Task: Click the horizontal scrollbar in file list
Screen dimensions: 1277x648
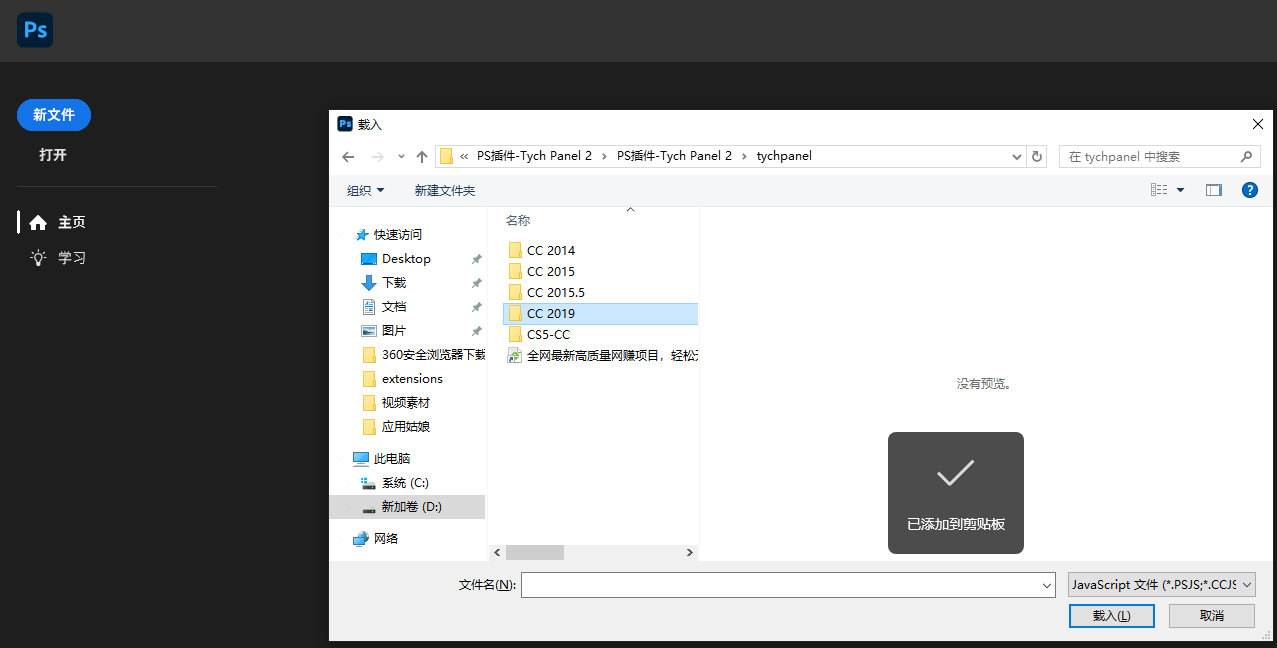Action: (535, 552)
